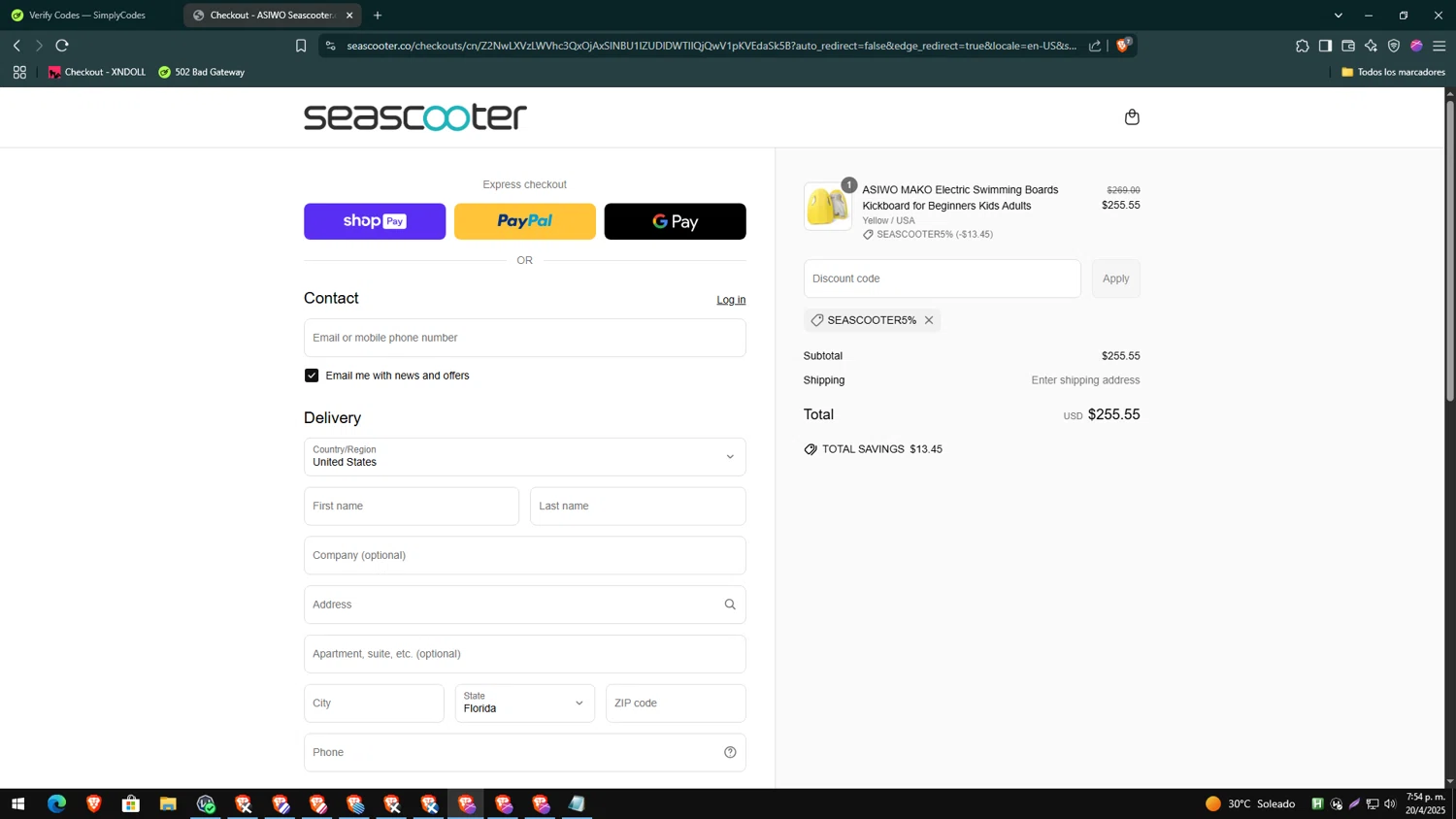The height and width of the screenshot is (819, 1456).
Task: Click the City field
Action: pos(374,704)
